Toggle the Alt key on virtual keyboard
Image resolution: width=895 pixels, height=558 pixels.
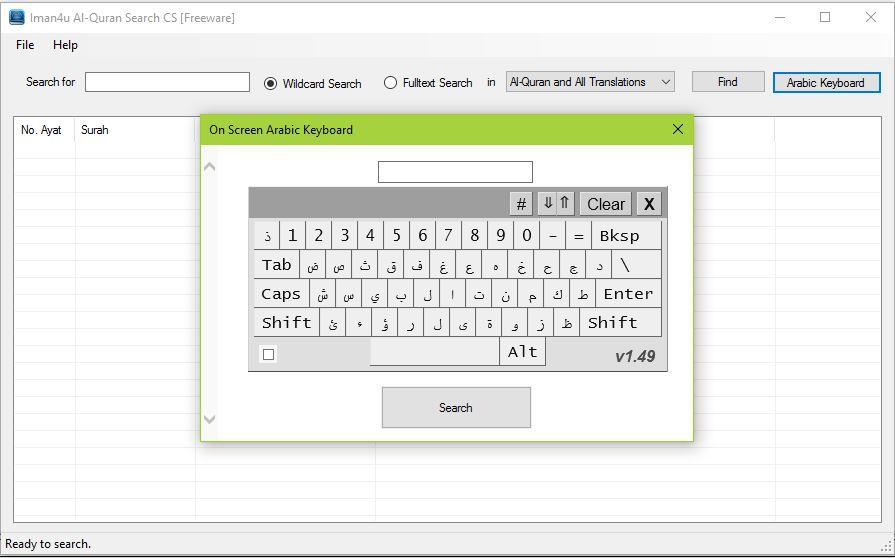[523, 351]
